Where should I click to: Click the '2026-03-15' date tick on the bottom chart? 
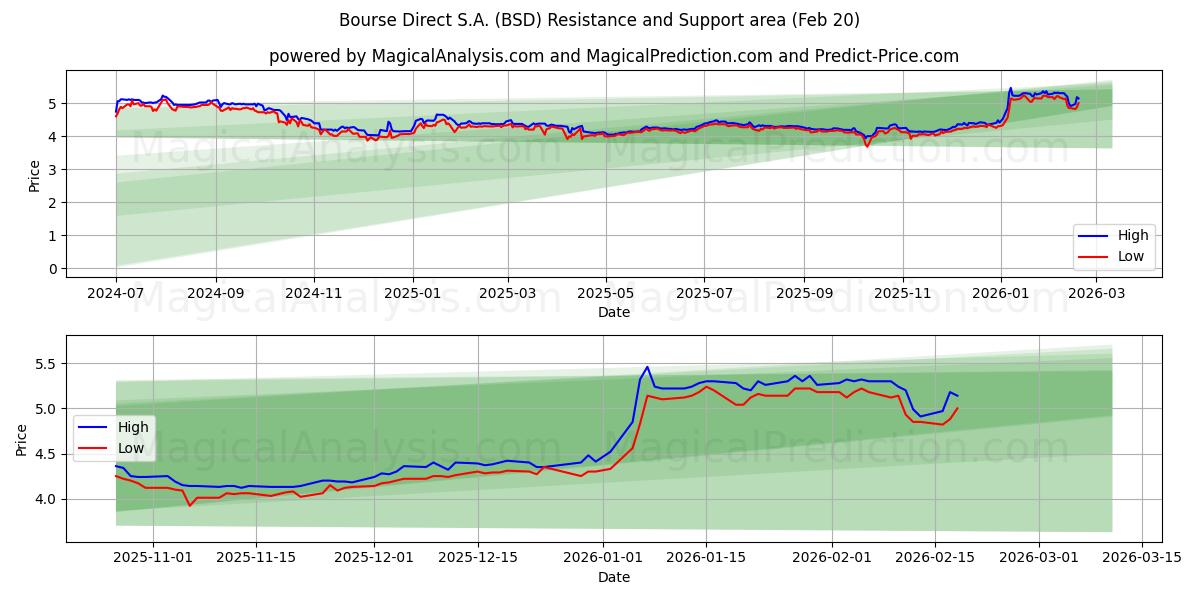pyautogui.click(x=1140, y=559)
